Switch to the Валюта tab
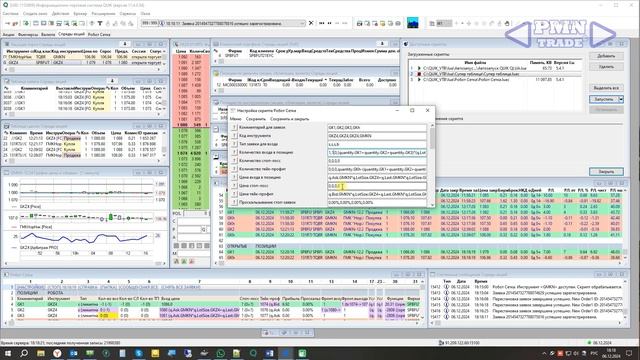This screenshot has width=640, height=360. pyautogui.click(x=48, y=35)
